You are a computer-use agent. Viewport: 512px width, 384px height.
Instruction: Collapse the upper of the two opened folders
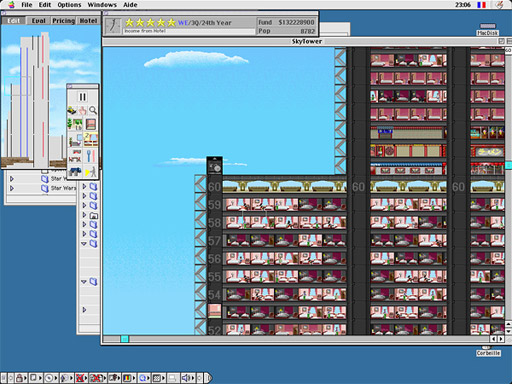pos(84,244)
